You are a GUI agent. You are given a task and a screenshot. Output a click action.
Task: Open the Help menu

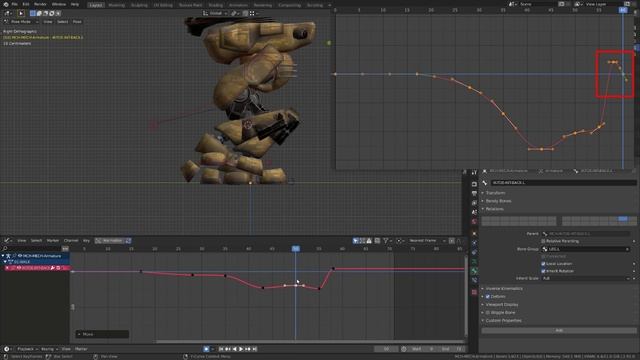point(75,4)
